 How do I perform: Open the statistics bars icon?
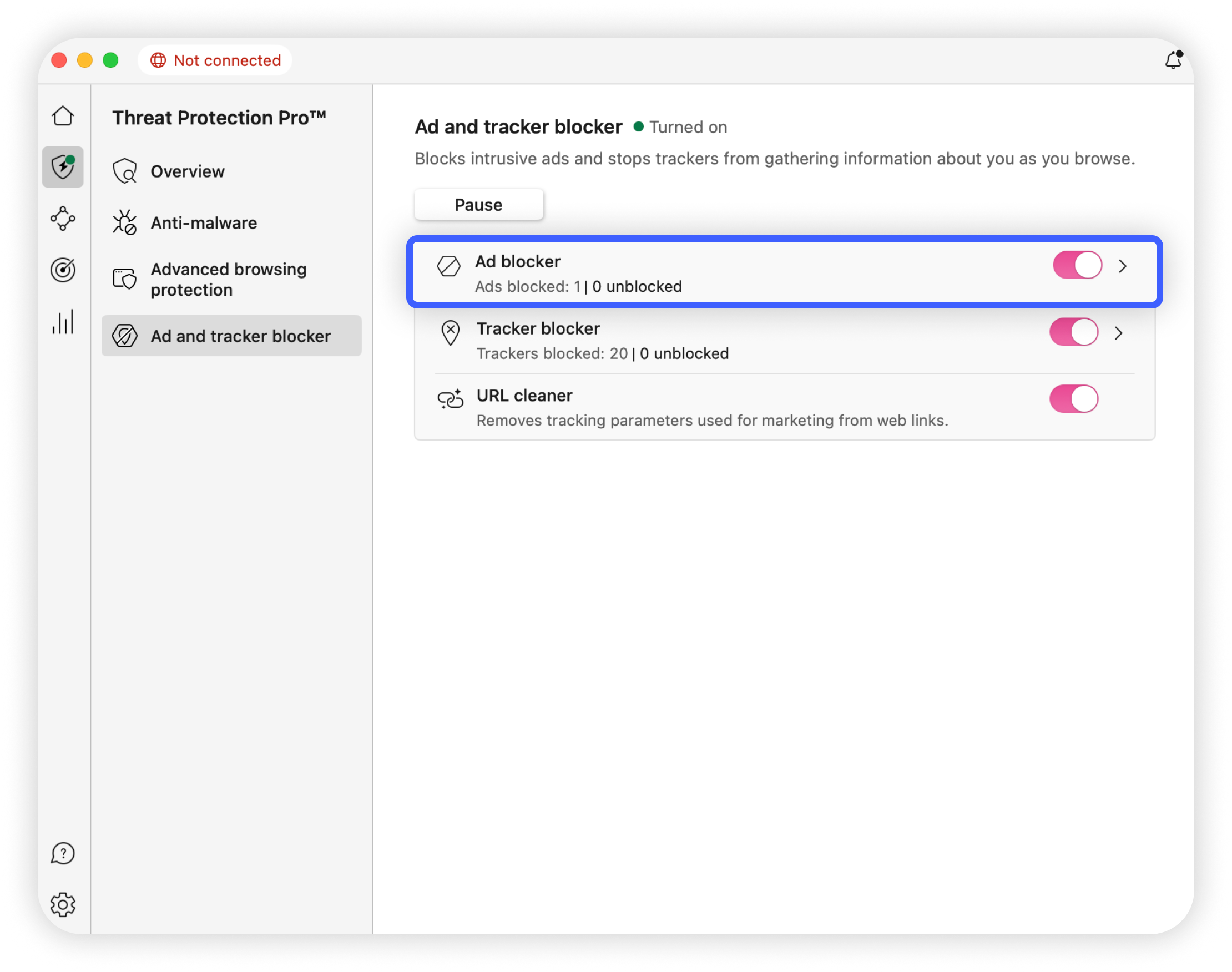tap(63, 322)
